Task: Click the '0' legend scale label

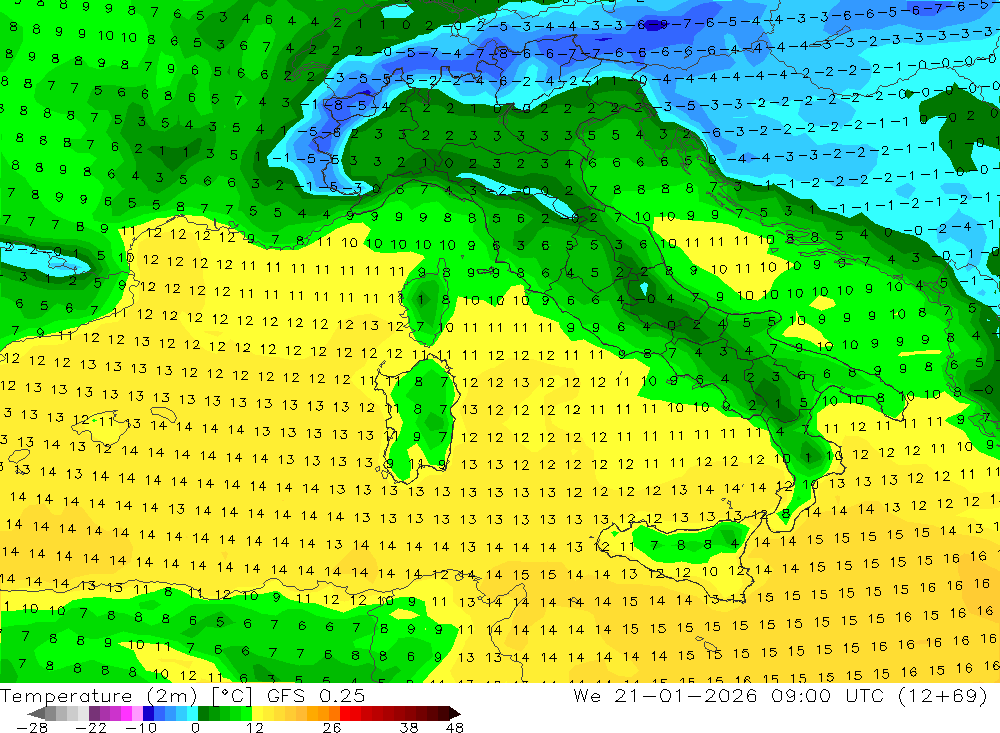Action: click(195, 727)
